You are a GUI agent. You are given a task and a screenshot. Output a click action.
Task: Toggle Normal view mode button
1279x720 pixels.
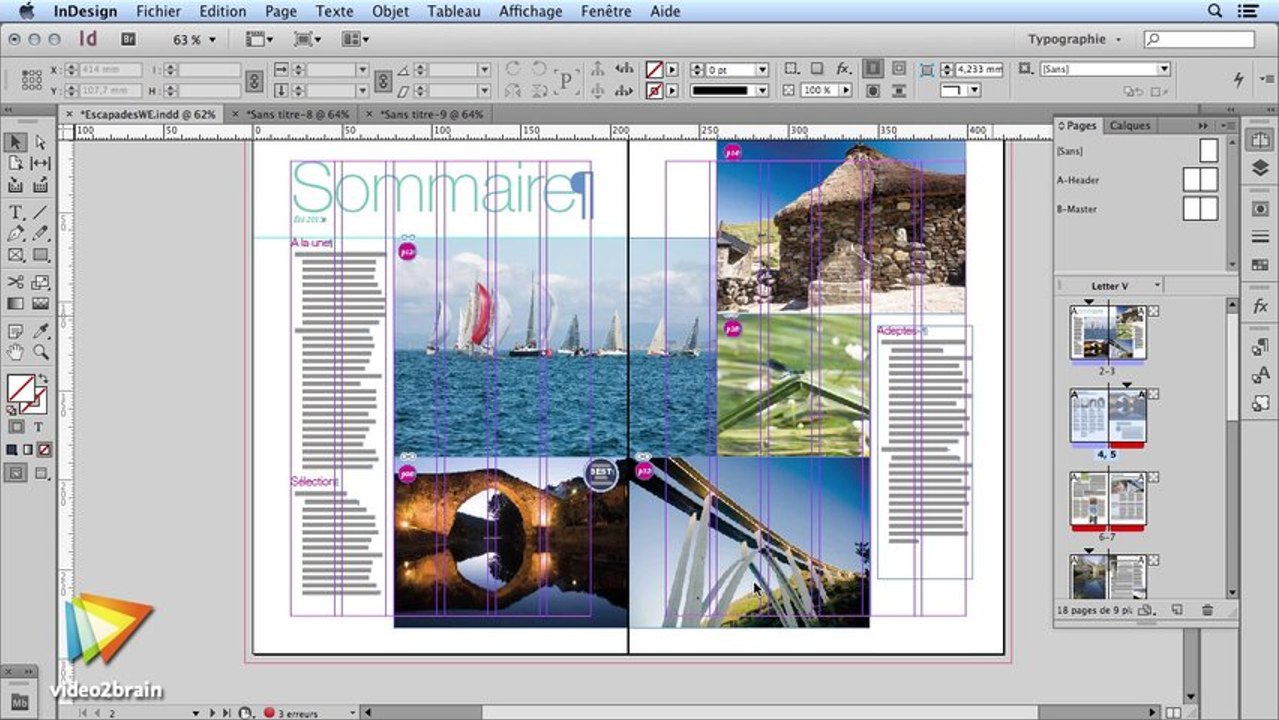click(16, 473)
